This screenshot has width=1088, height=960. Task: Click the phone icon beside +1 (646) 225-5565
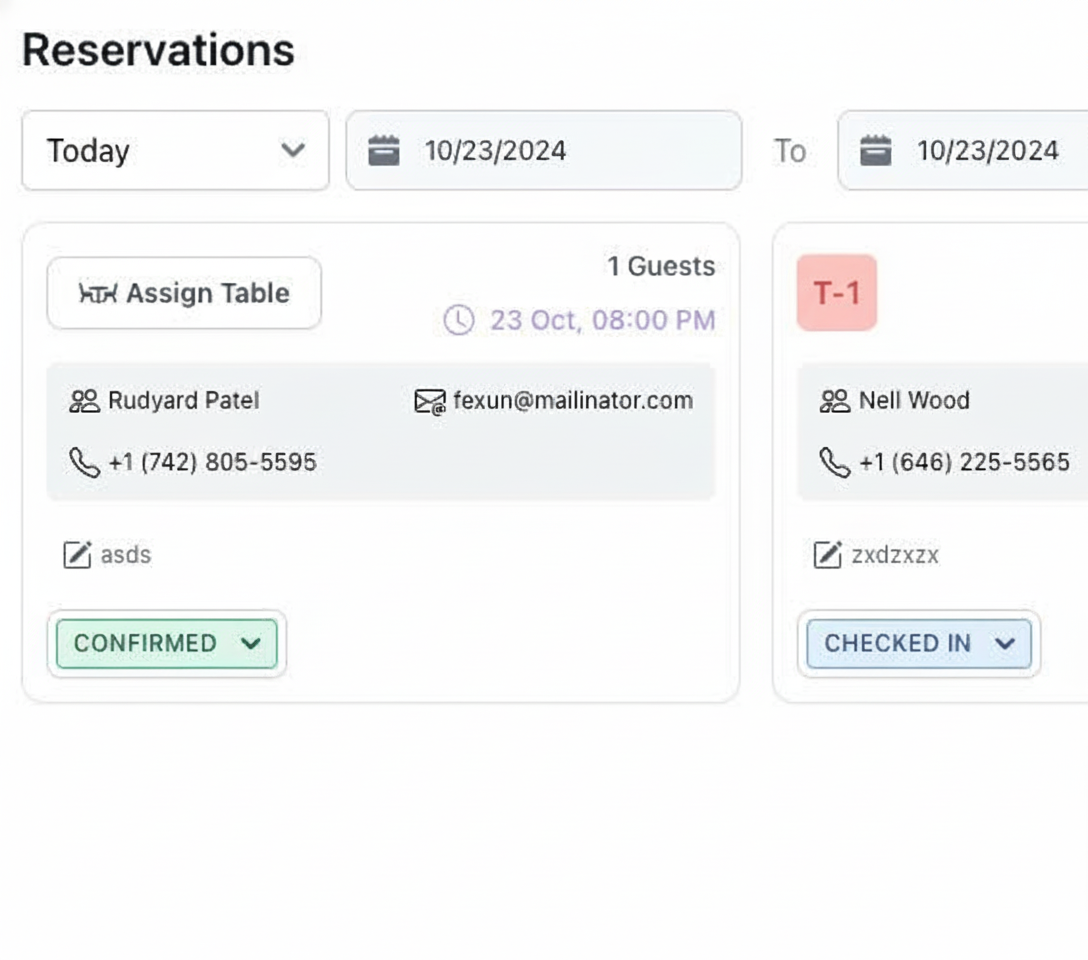tap(834, 462)
